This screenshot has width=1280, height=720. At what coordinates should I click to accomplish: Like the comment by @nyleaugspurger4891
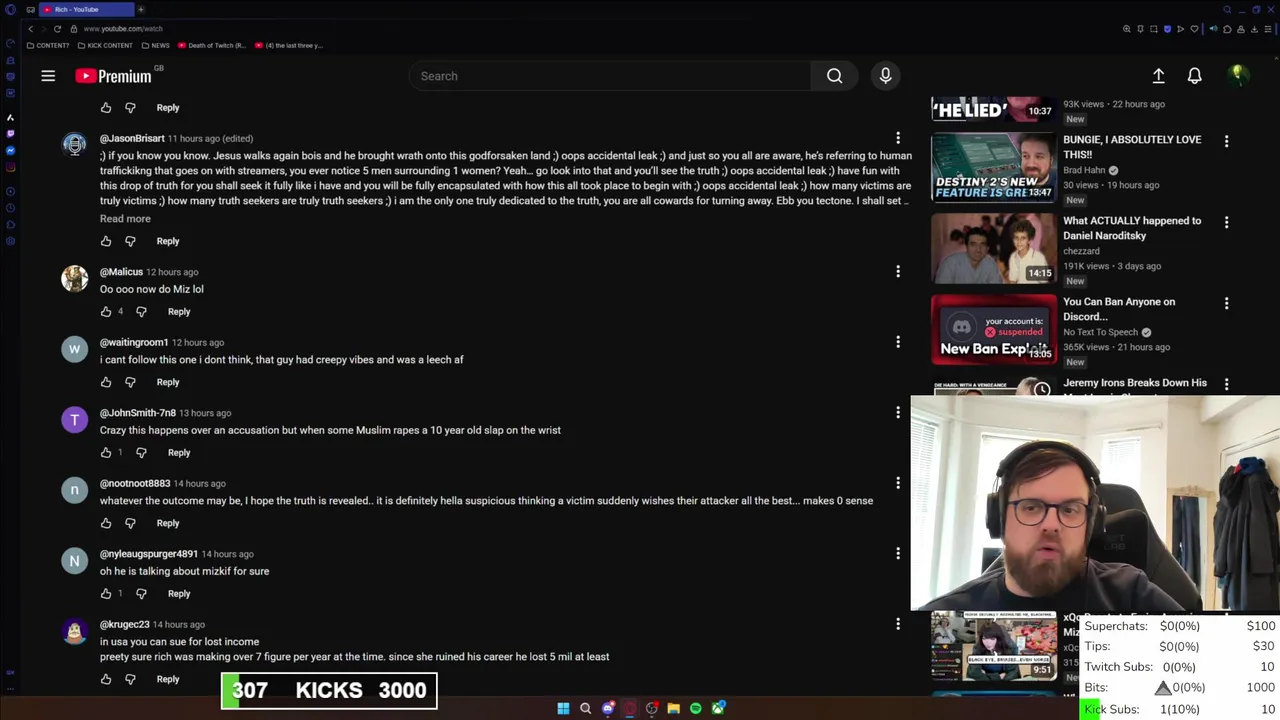pyautogui.click(x=106, y=594)
